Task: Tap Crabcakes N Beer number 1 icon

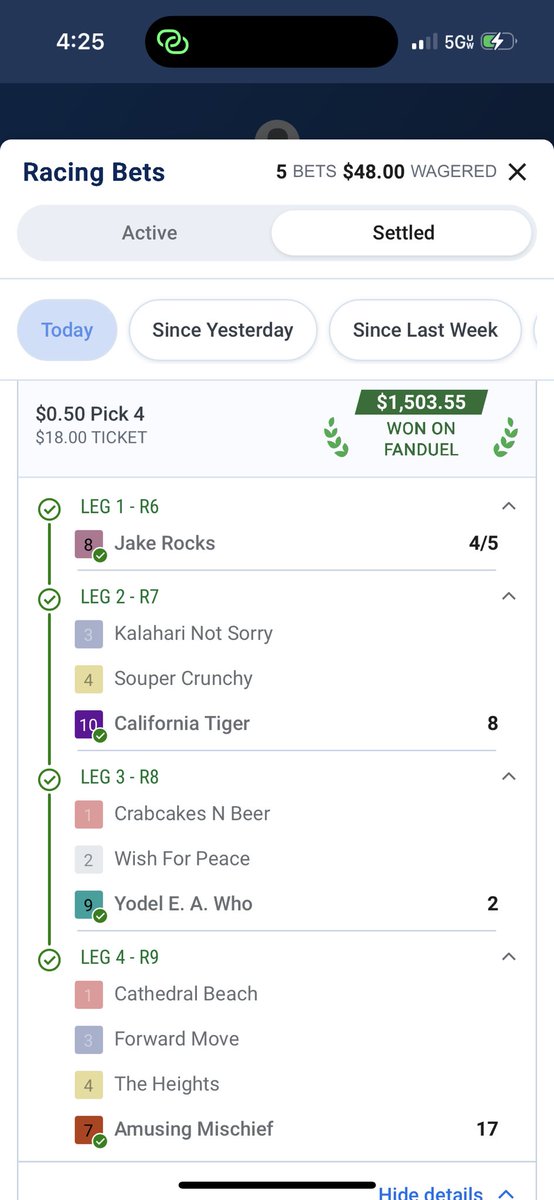Action: (x=88, y=814)
